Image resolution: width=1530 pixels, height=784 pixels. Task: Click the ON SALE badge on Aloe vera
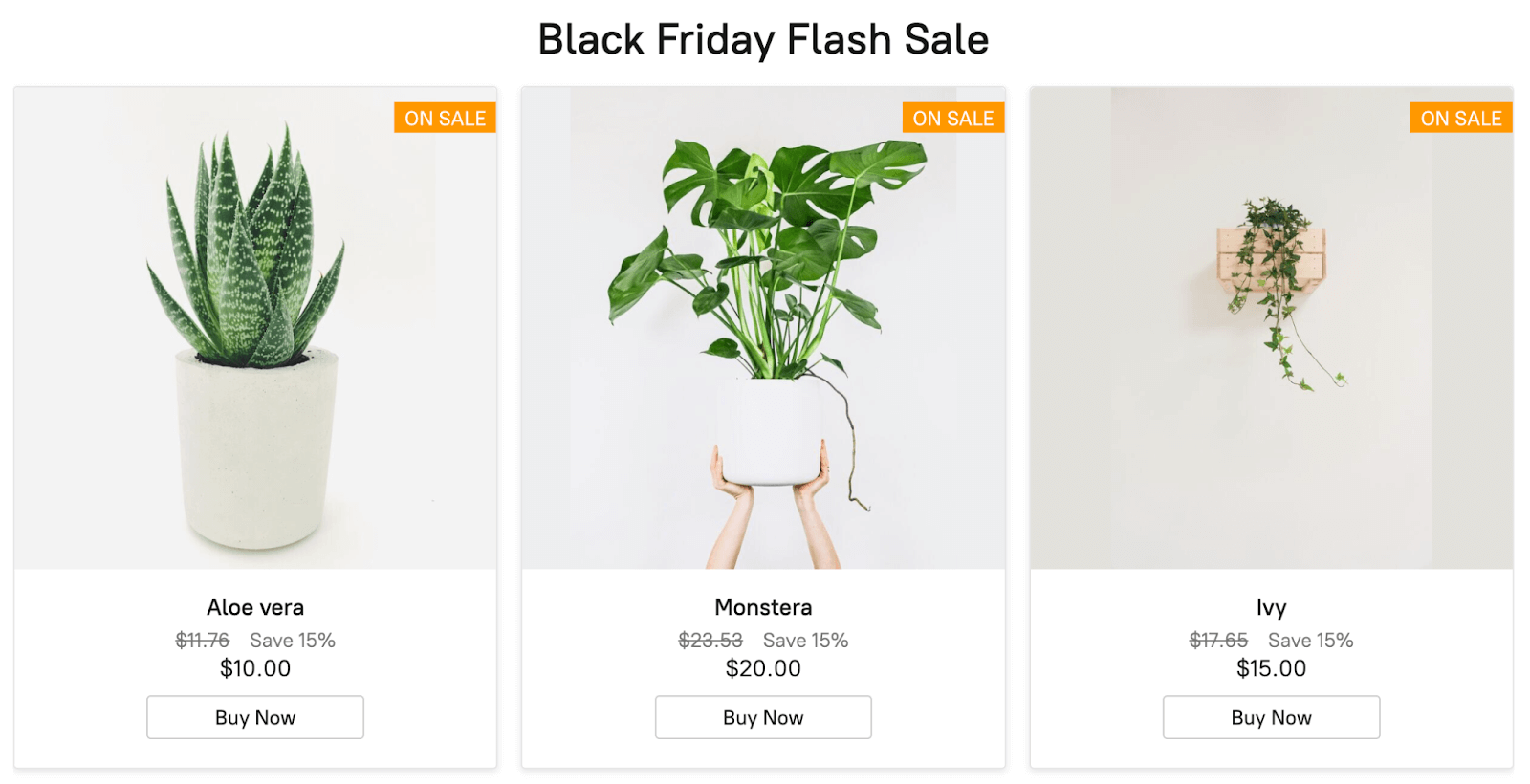[x=446, y=118]
